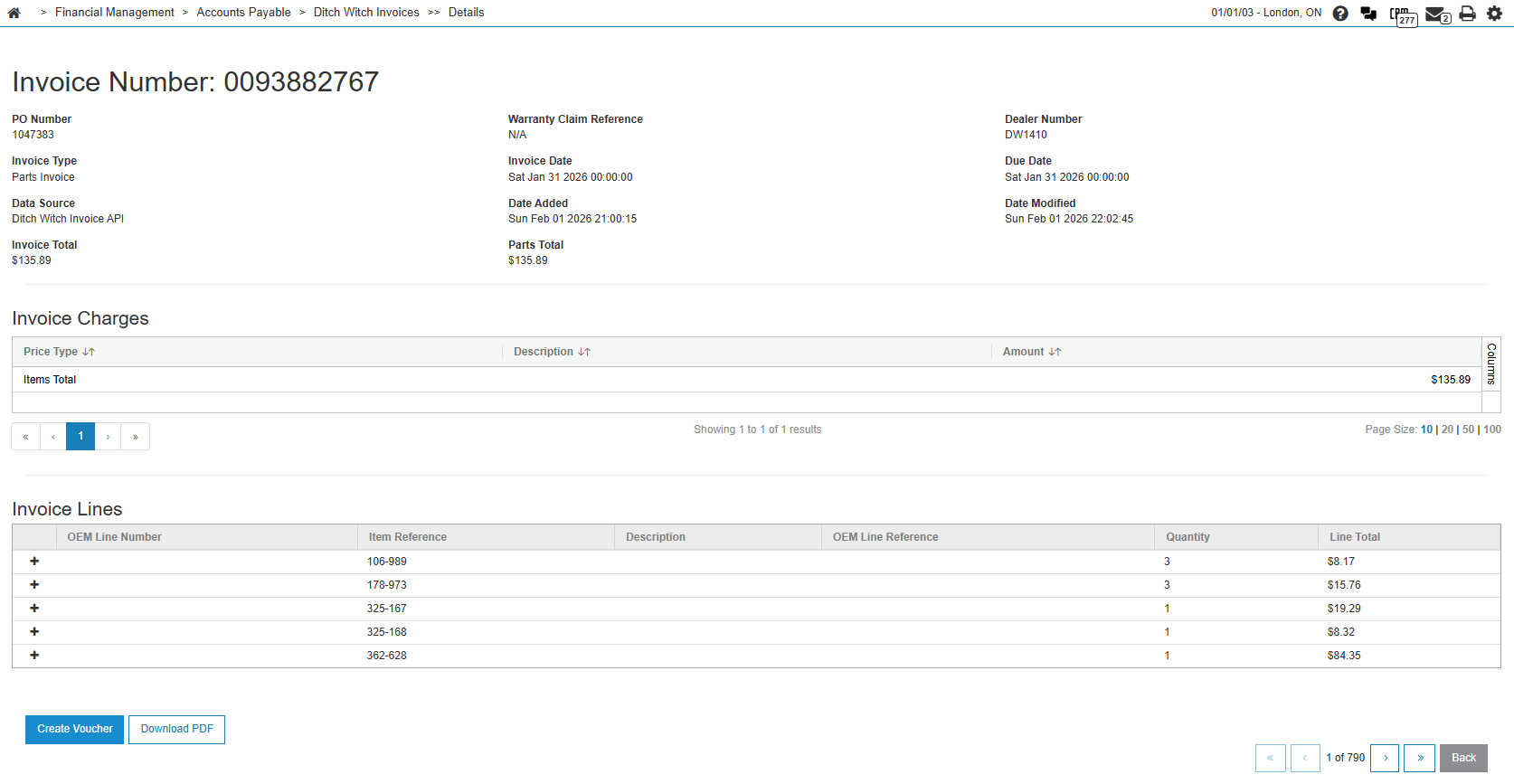Click the Back button

coord(1462,758)
